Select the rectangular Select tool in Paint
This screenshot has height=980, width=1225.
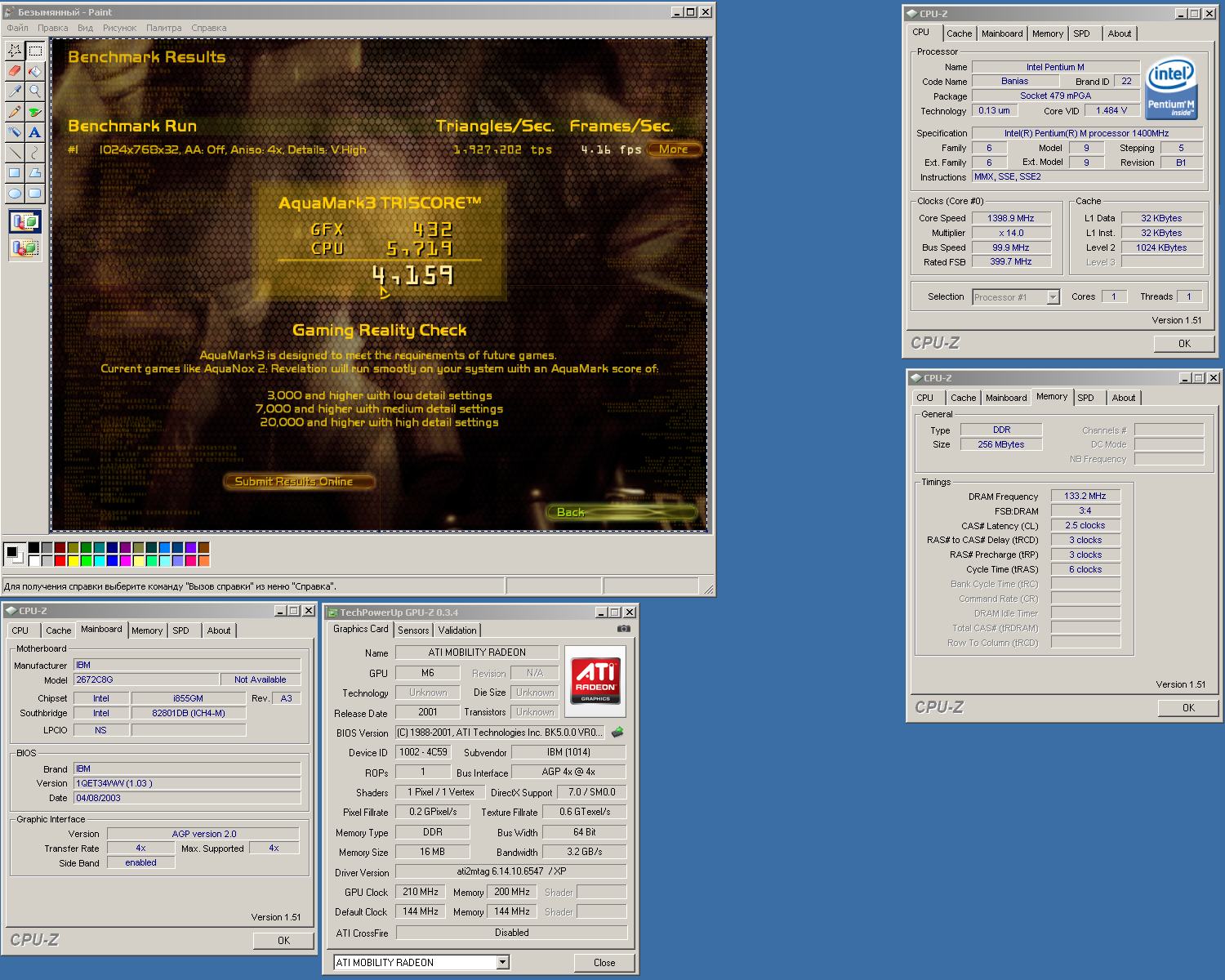pos(35,51)
